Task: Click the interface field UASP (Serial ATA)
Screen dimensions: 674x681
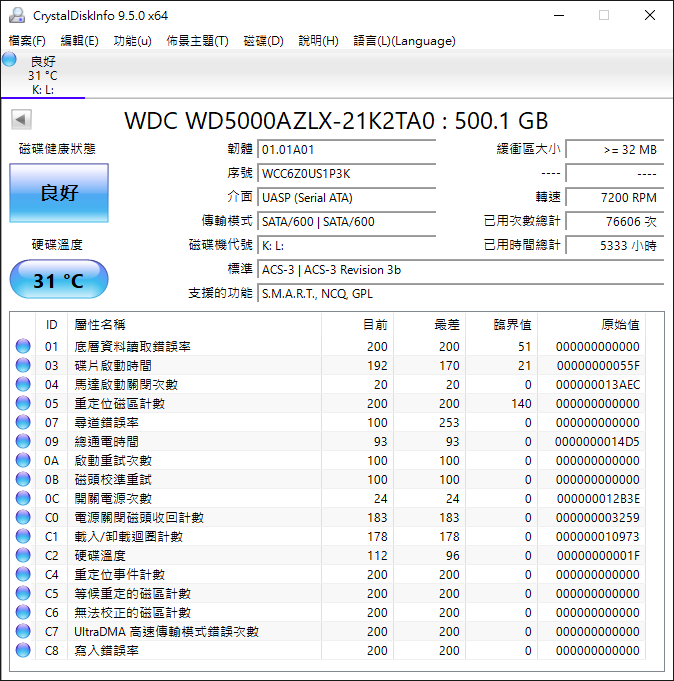Action: 347,198
